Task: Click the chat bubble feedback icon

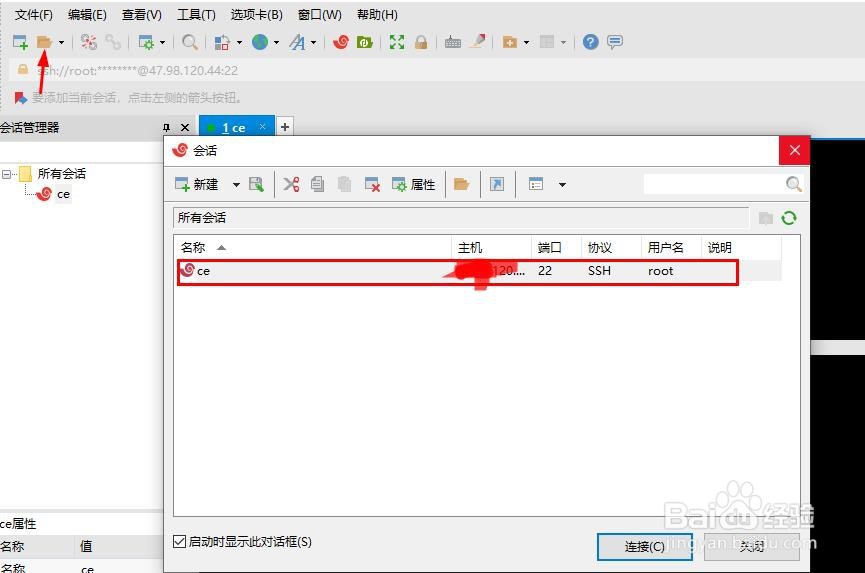Action: [x=615, y=42]
